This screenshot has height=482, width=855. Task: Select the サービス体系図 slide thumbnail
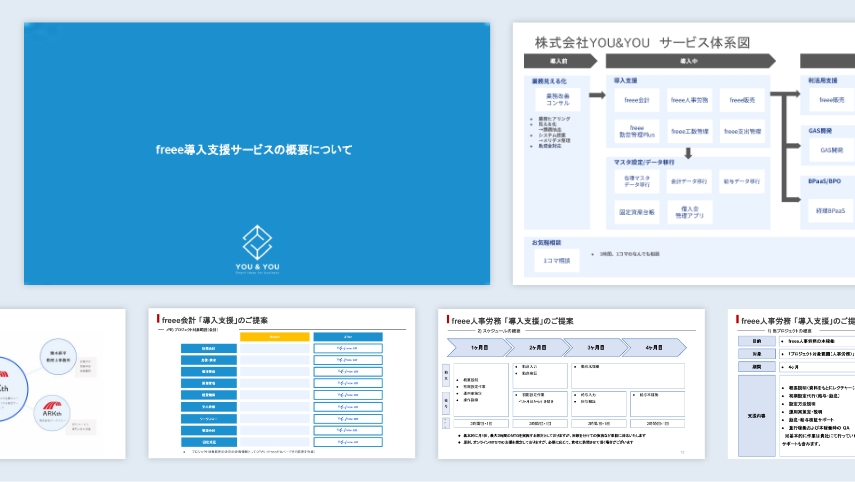click(684, 153)
